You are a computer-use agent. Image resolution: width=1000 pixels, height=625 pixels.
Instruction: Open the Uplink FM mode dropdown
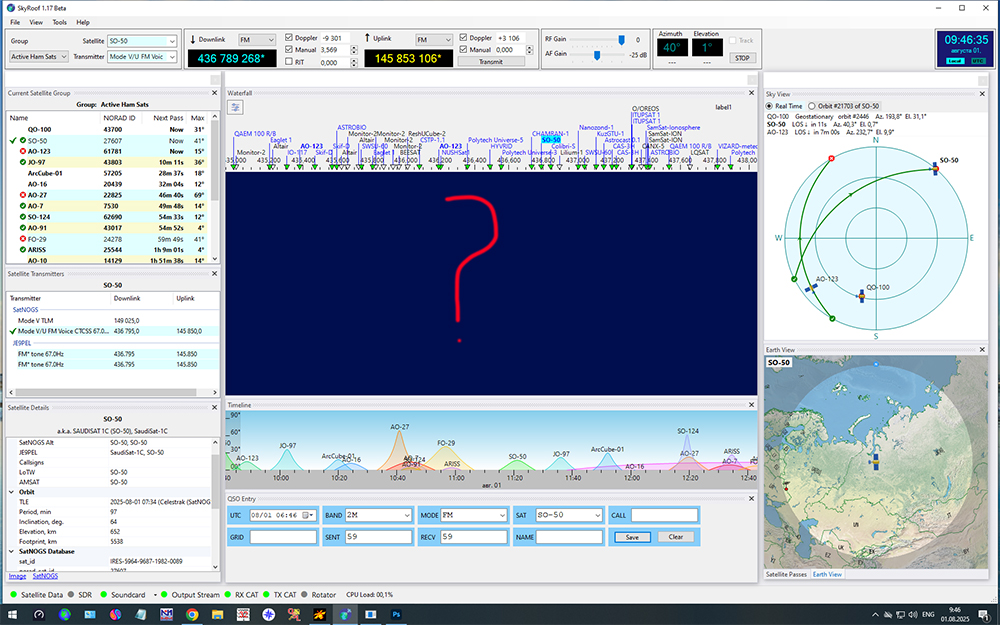tap(434, 40)
